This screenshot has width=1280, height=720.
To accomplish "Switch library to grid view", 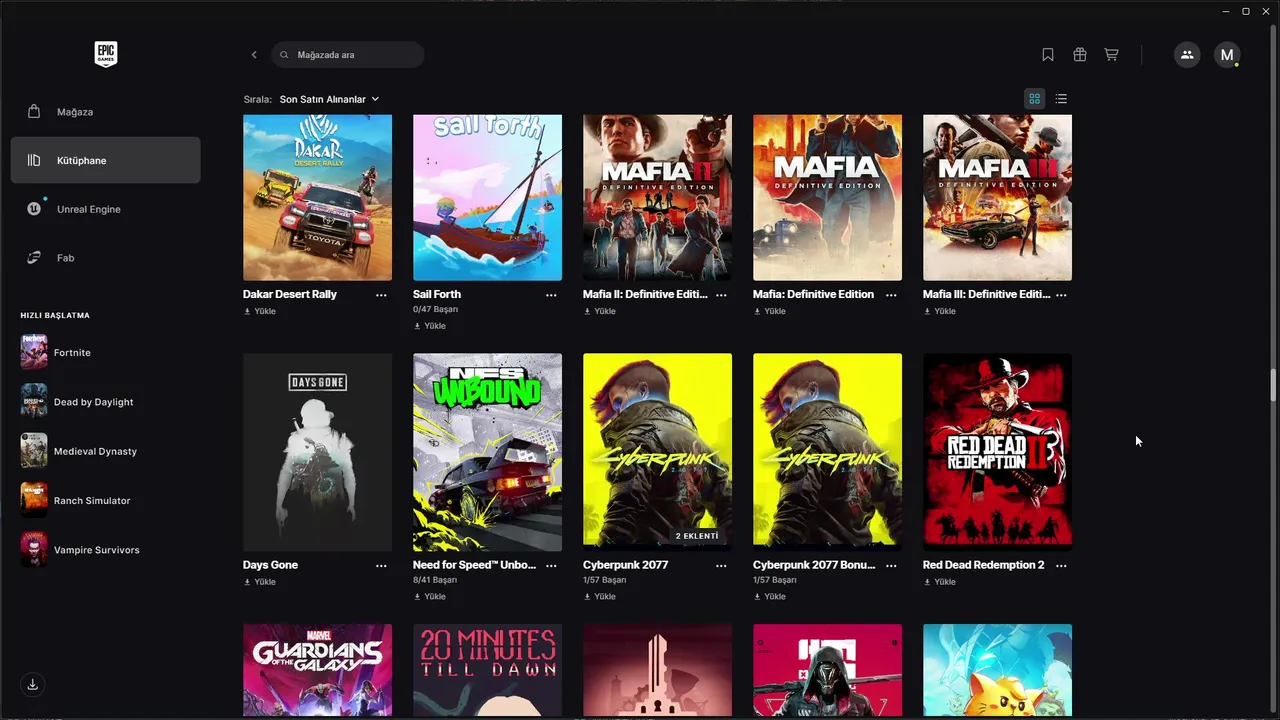I will (x=1034, y=99).
